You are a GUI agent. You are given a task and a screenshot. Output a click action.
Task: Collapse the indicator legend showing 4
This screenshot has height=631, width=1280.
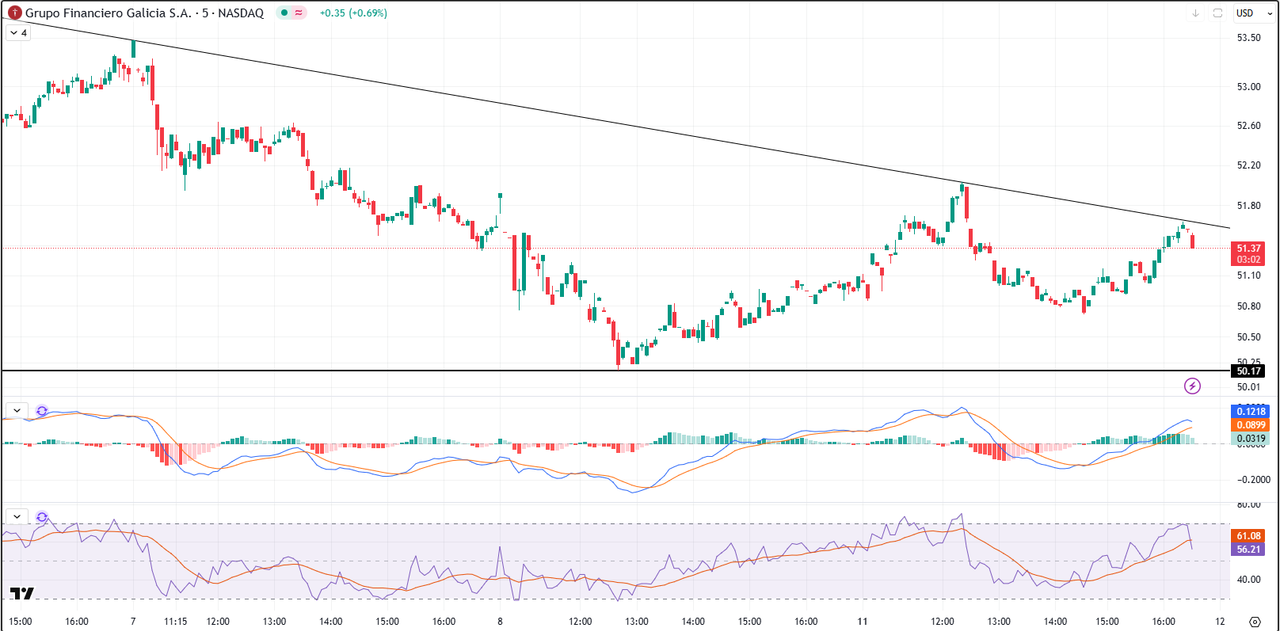(x=19, y=32)
